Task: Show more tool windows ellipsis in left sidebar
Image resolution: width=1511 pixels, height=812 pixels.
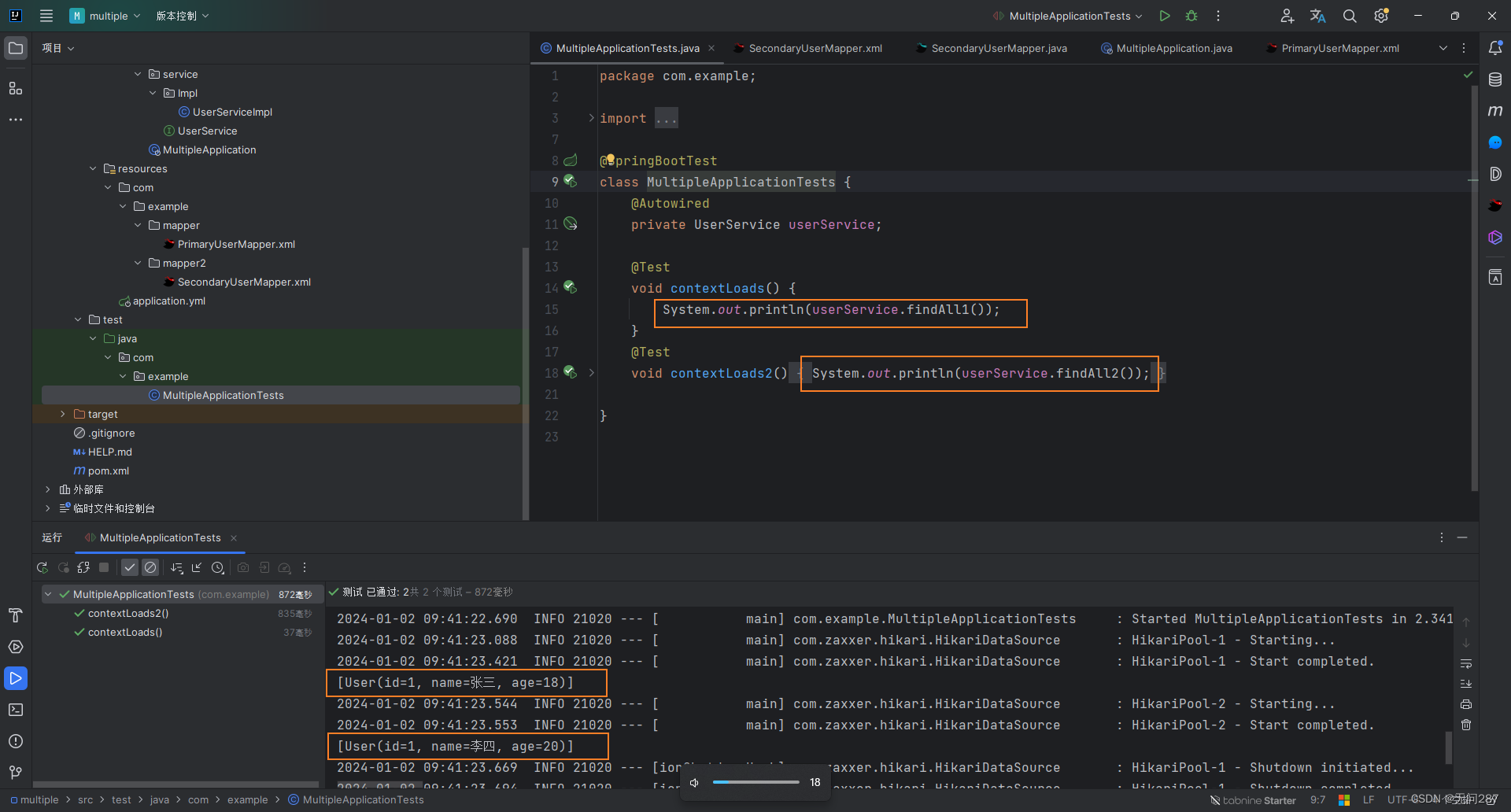Action: [16, 120]
